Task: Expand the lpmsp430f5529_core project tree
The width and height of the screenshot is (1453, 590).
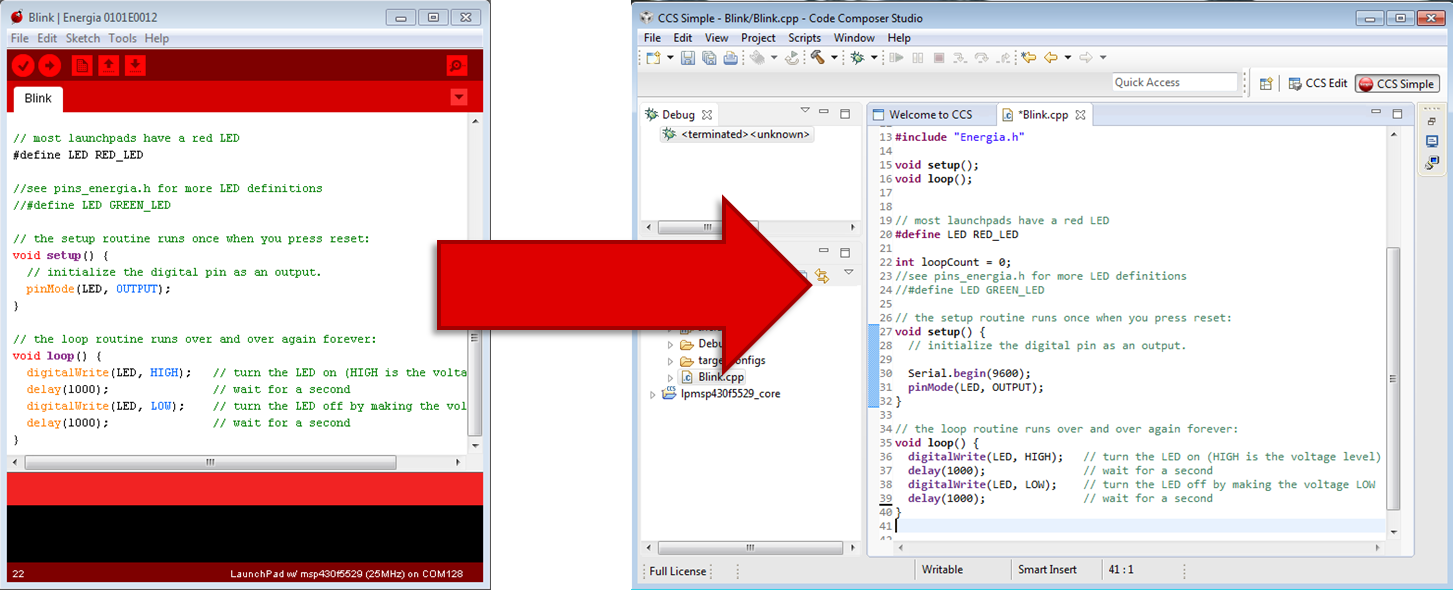Action: click(654, 394)
